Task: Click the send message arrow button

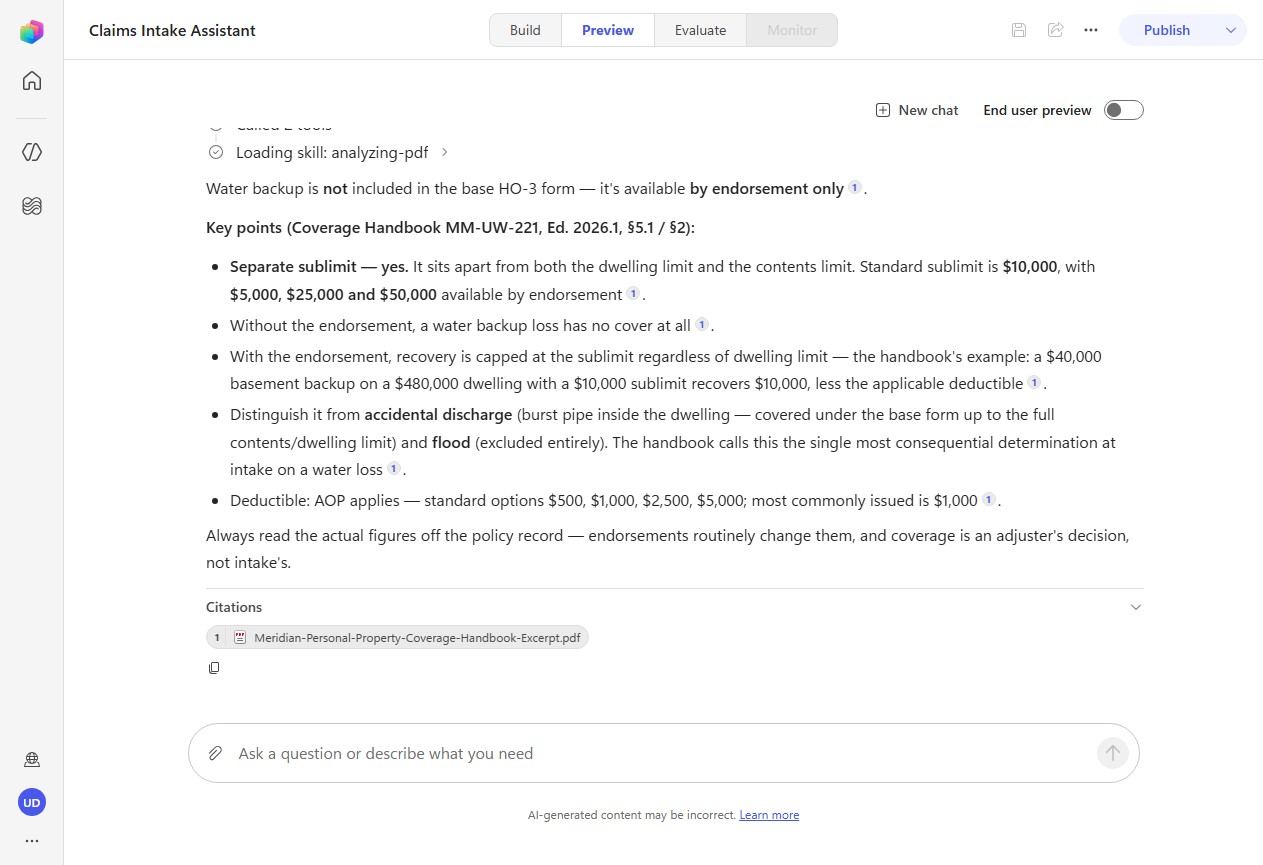Action: pyautogui.click(x=1113, y=753)
